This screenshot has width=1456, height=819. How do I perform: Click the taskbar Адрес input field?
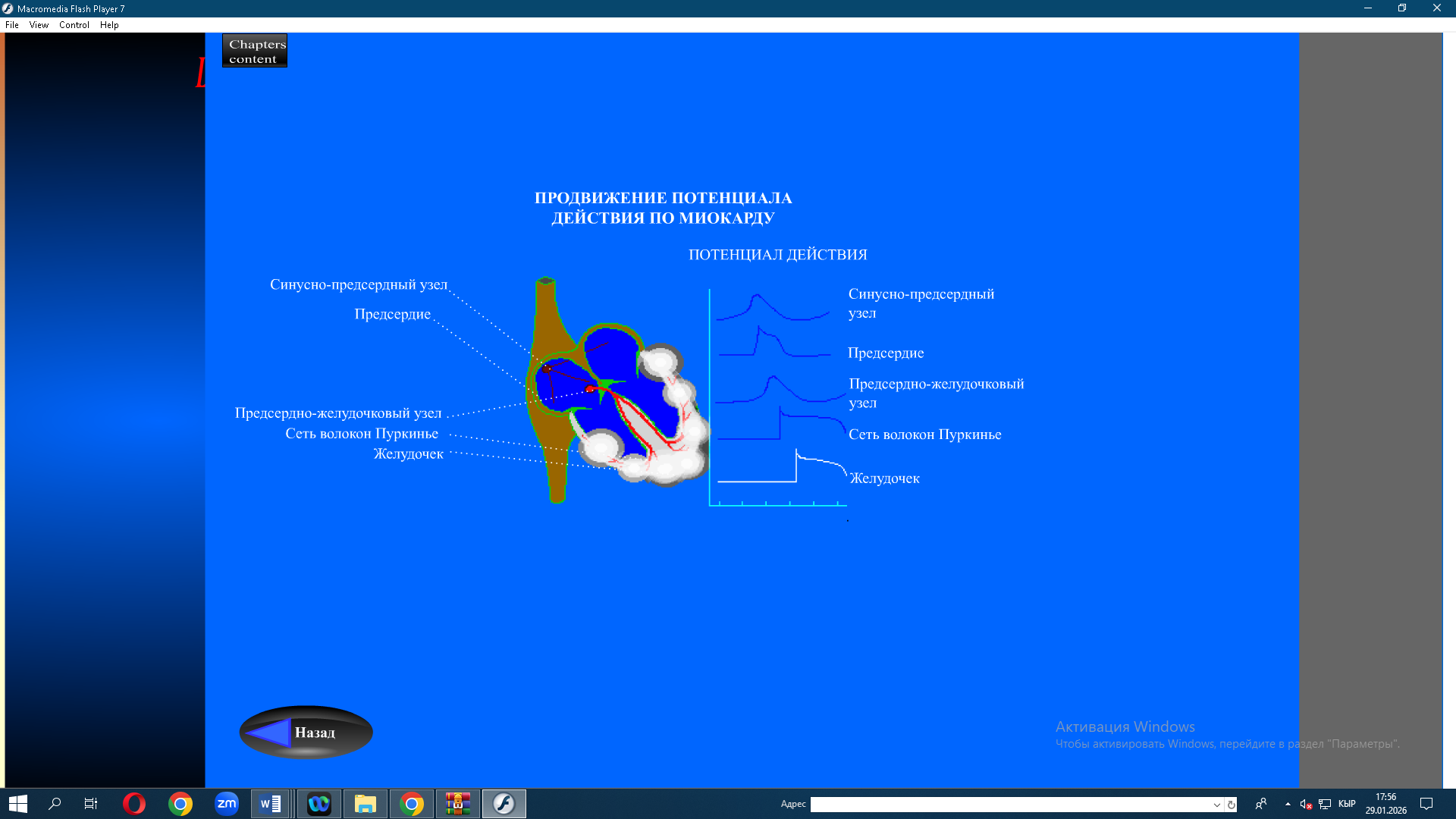click(x=1009, y=805)
